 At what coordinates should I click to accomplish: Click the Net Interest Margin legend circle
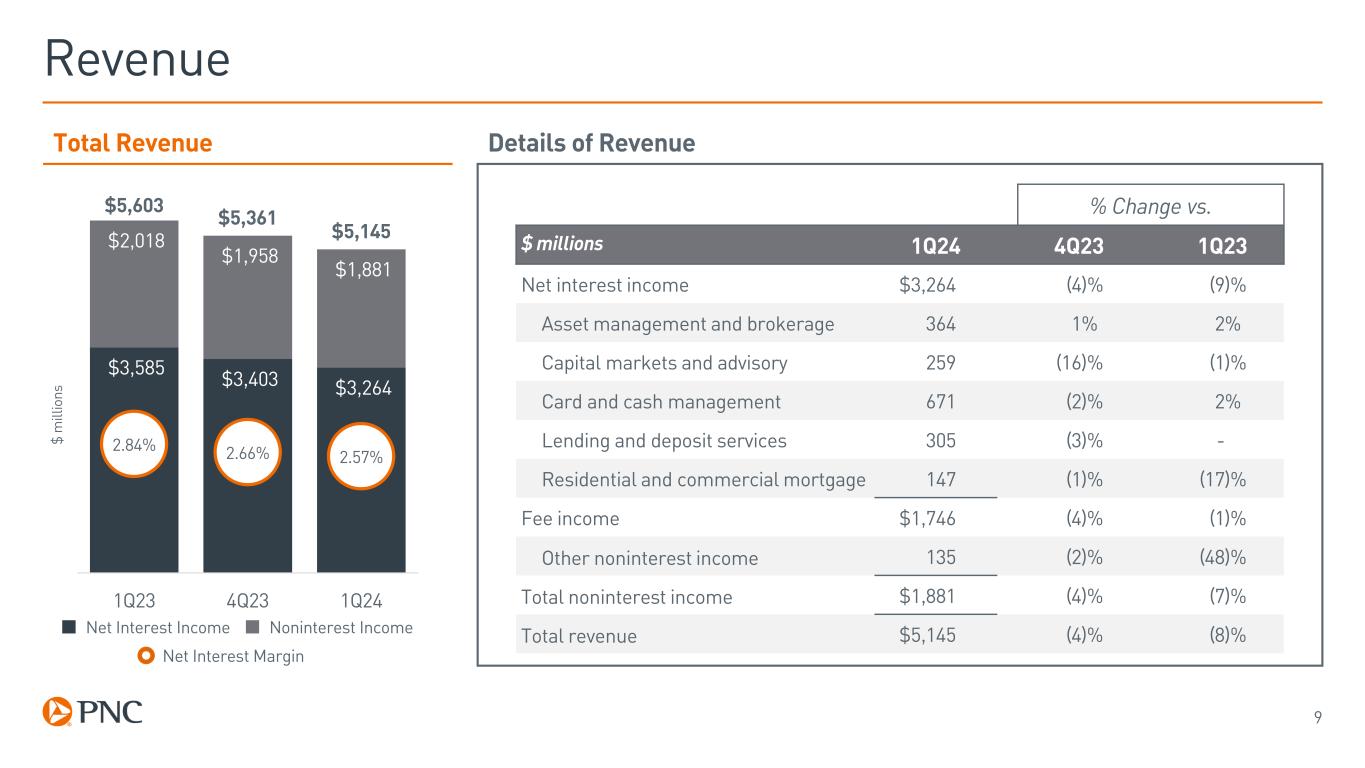pyautogui.click(x=145, y=656)
